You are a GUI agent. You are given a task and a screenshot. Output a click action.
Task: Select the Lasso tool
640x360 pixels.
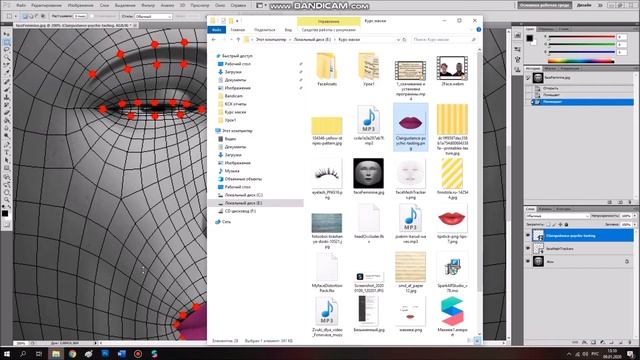tap(7, 50)
